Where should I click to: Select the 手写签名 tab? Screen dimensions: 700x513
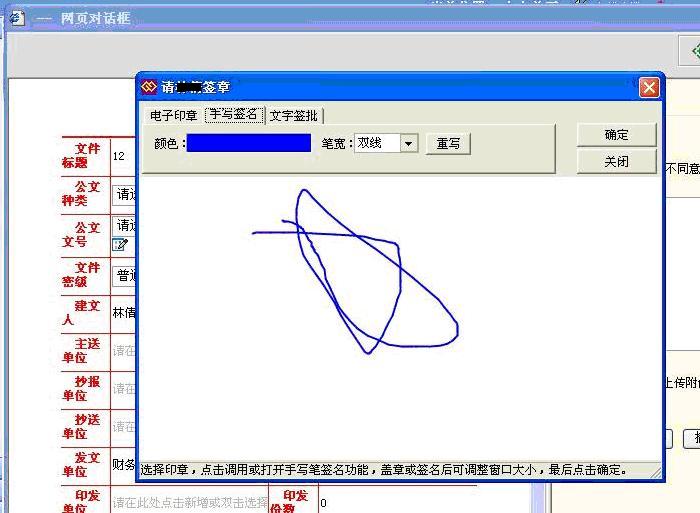tap(233, 115)
